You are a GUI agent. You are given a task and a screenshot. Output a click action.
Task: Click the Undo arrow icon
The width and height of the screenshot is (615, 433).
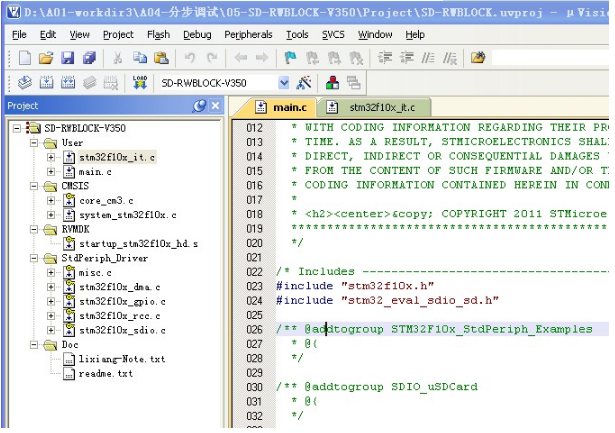190,58
